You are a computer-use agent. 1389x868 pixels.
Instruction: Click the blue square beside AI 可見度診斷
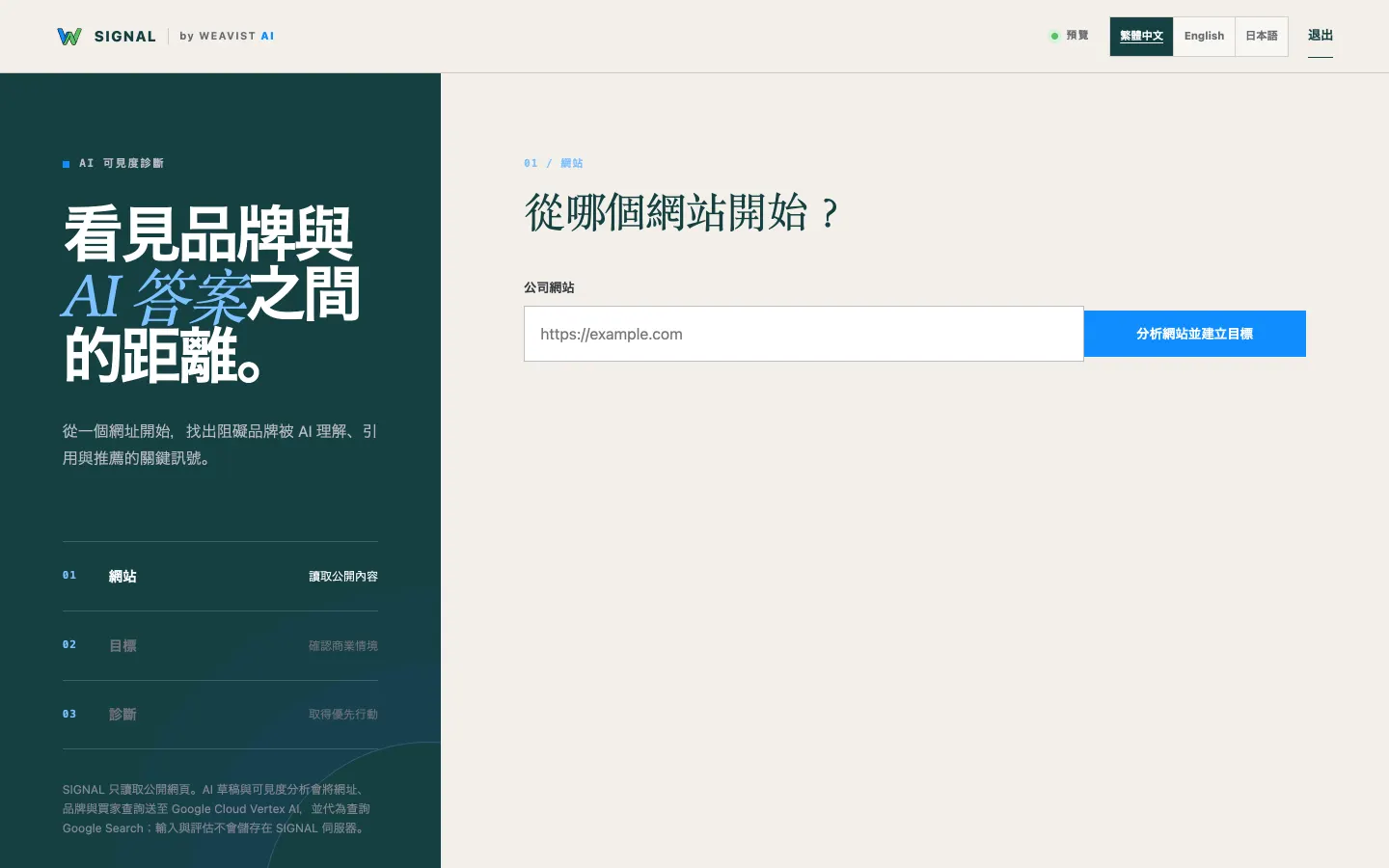tap(66, 164)
